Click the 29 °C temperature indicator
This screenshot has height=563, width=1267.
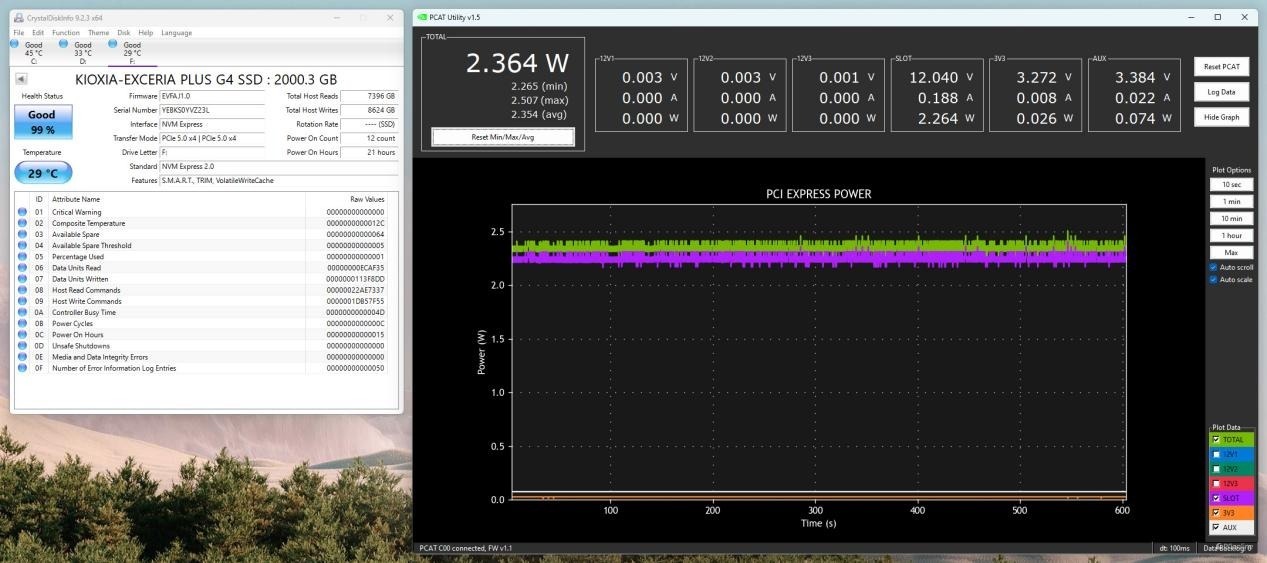coord(42,173)
